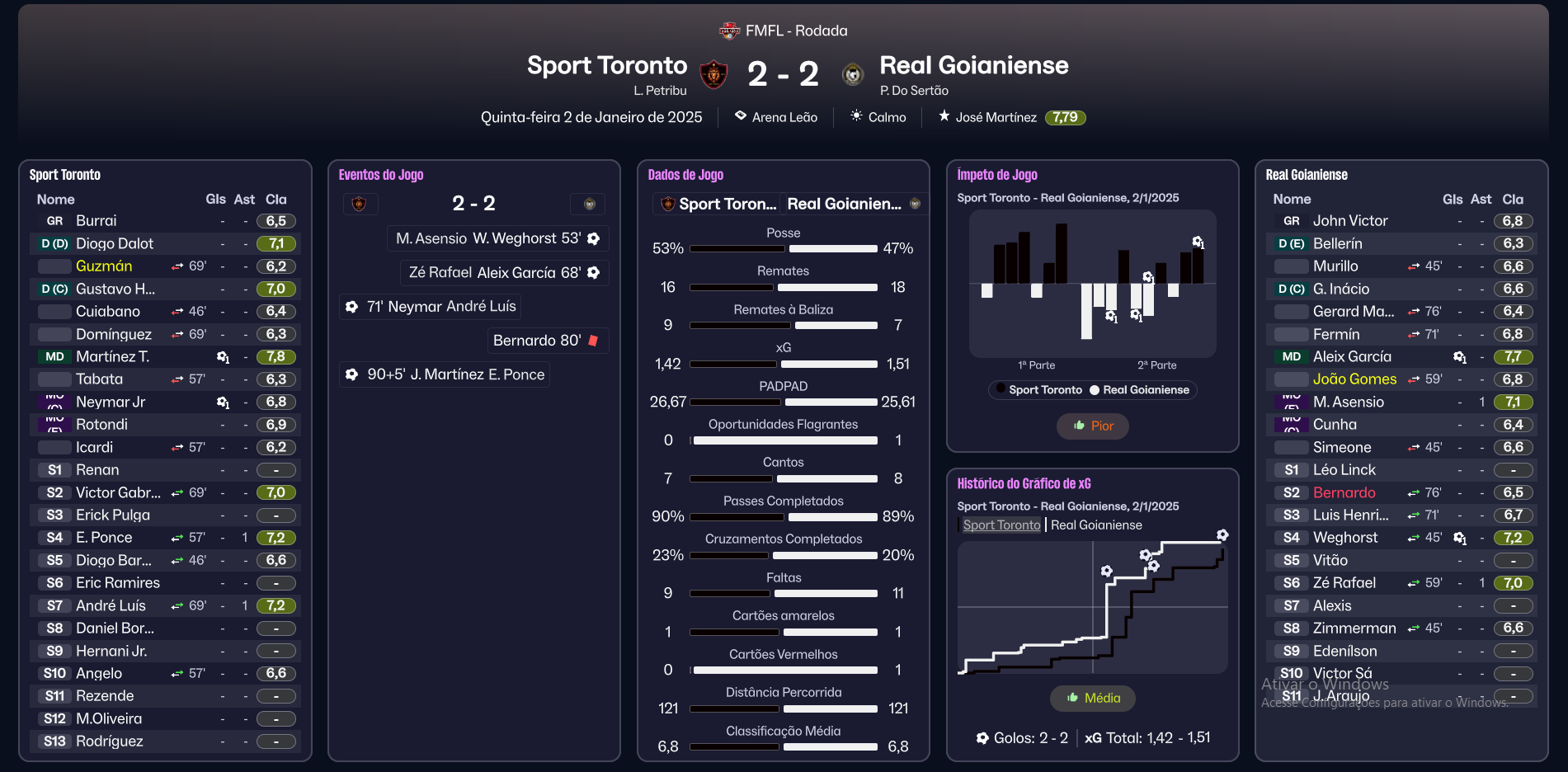Click the goal ball icon beside Neymar 71'
The width and height of the screenshot is (1568, 772).
[352, 307]
